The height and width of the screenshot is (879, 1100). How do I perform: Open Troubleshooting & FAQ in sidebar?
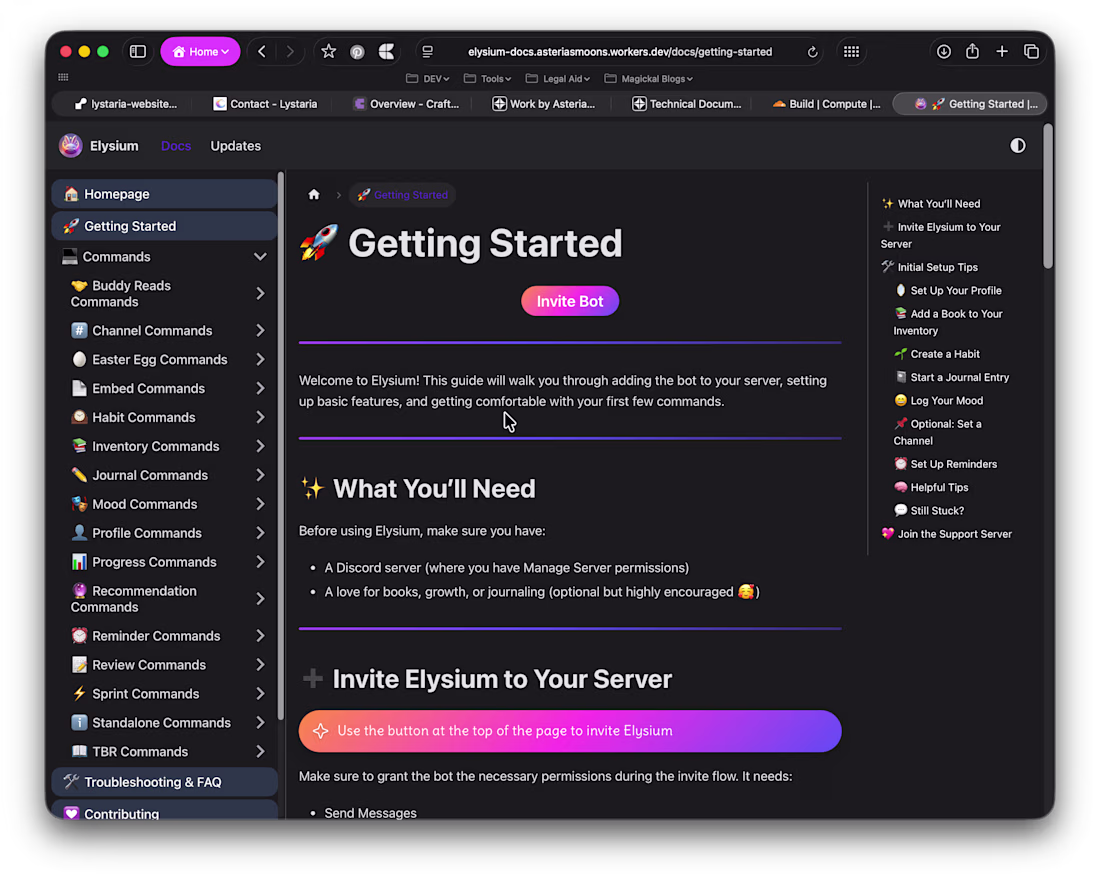pos(164,781)
